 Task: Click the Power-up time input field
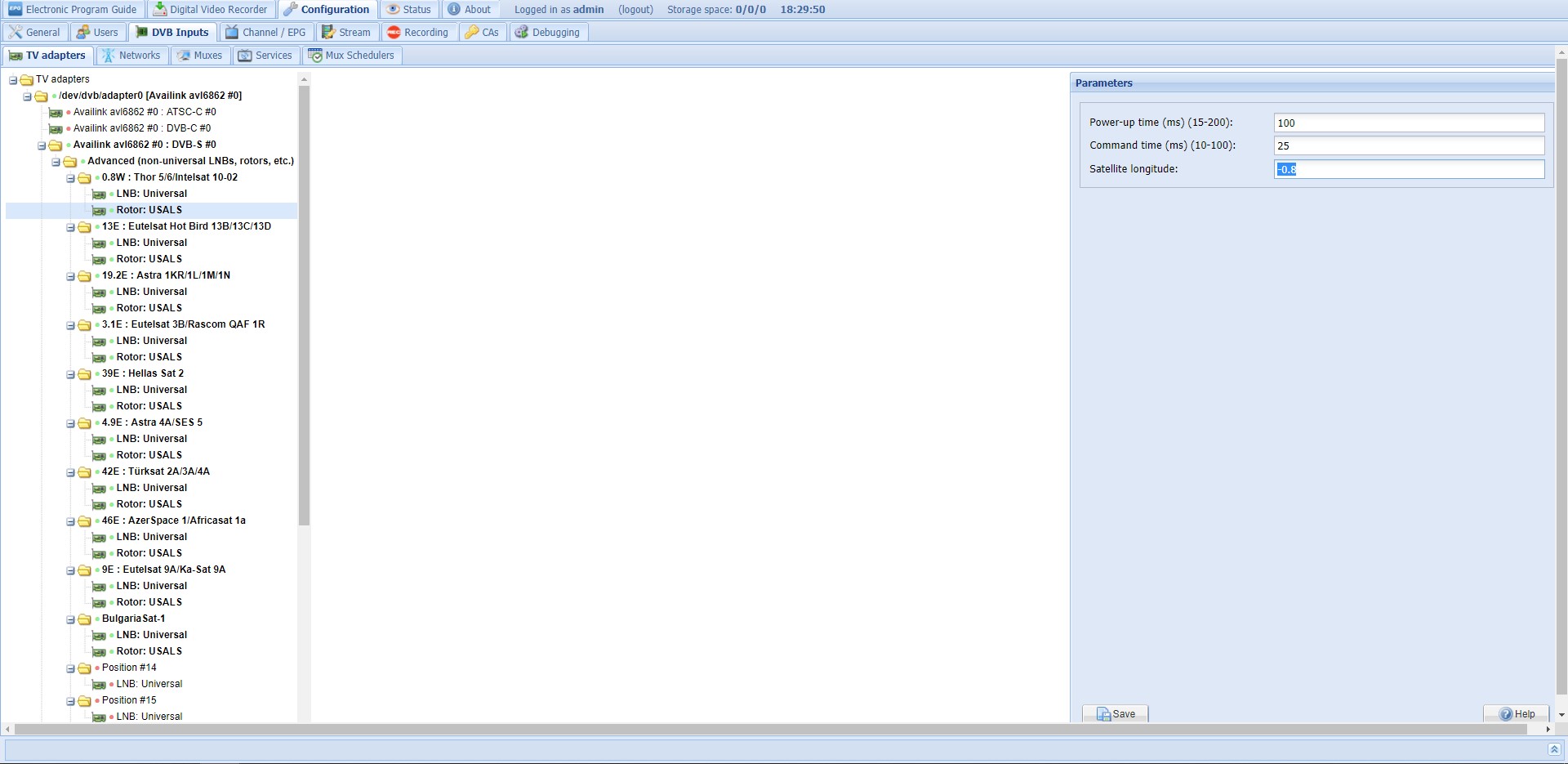(x=1409, y=123)
